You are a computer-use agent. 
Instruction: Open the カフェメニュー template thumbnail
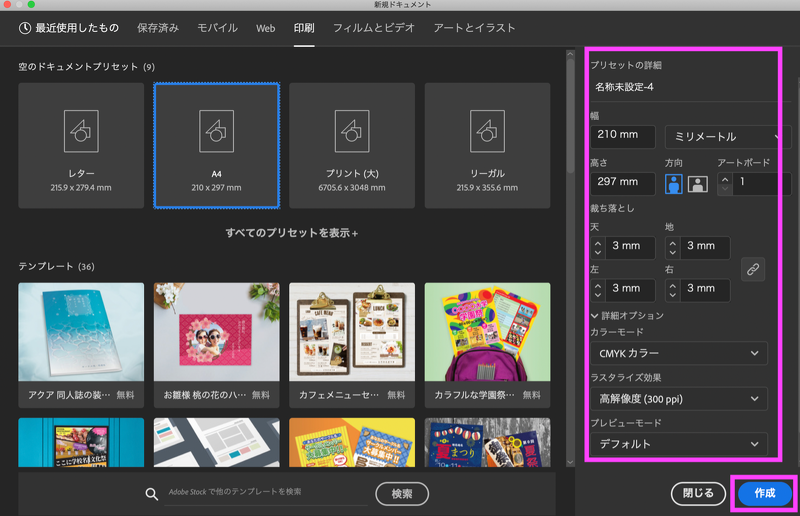[351, 332]
